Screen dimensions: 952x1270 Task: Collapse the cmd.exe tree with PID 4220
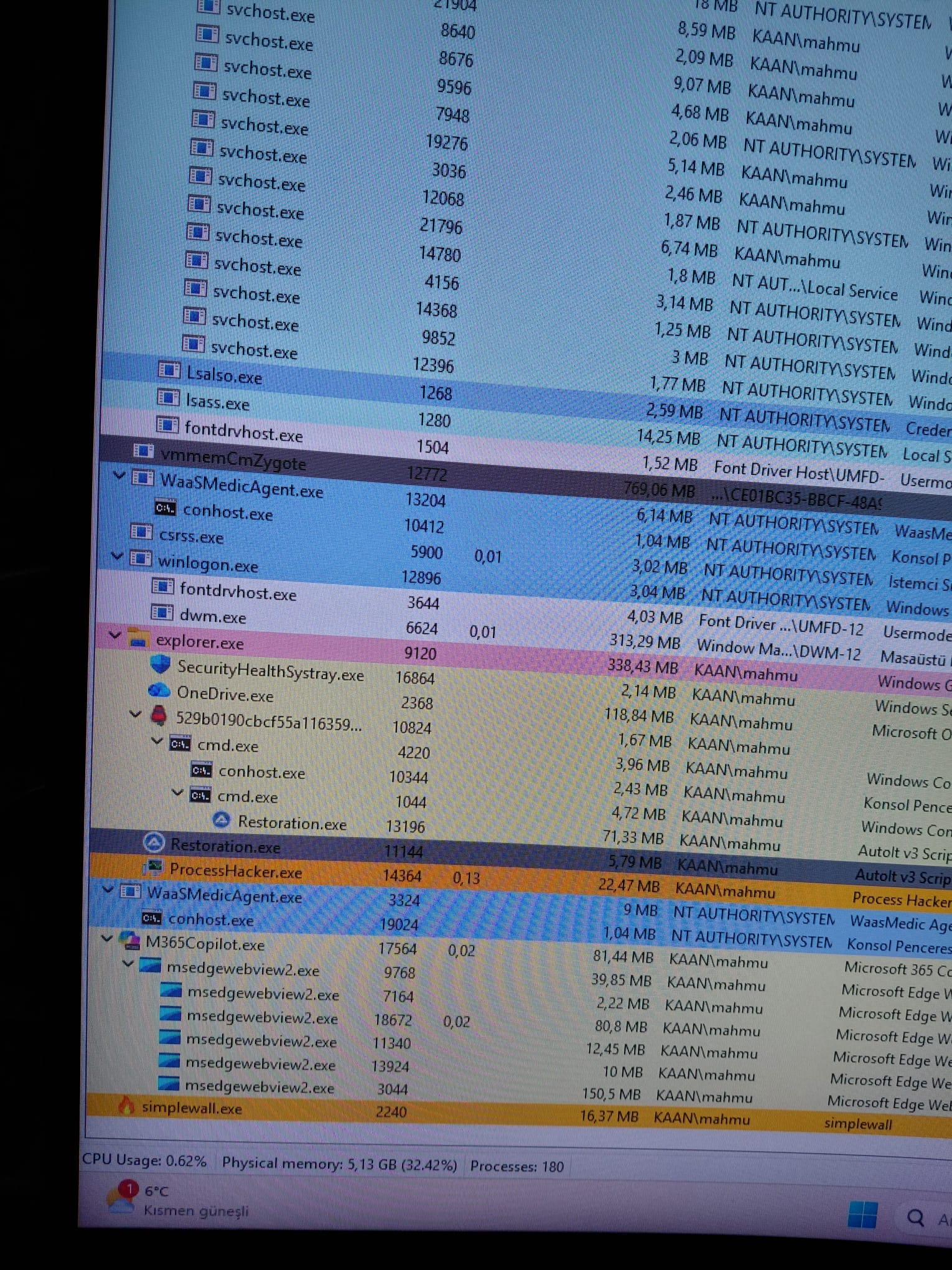click(157, 741)
